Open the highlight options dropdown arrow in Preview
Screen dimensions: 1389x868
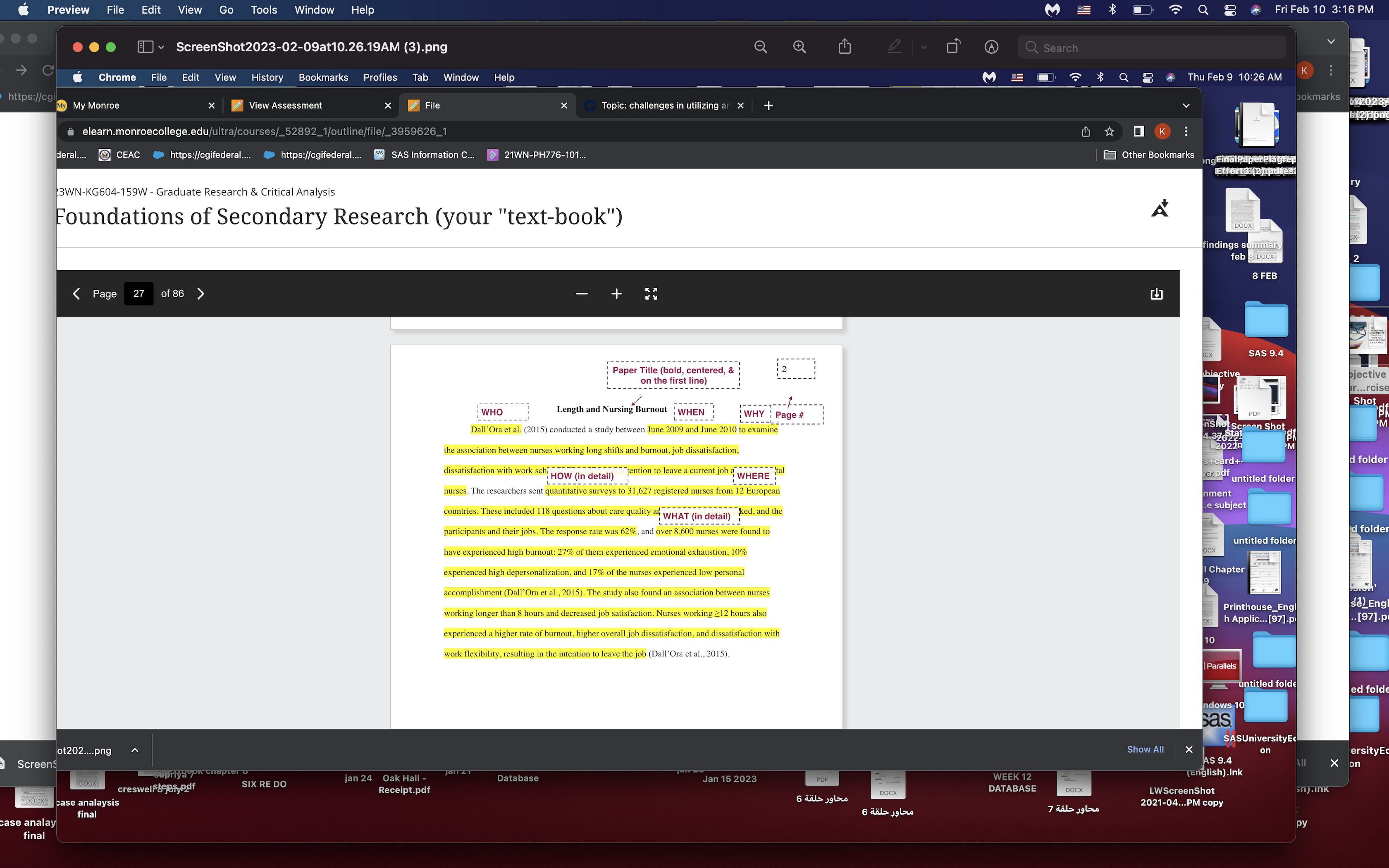pos(924,48)
